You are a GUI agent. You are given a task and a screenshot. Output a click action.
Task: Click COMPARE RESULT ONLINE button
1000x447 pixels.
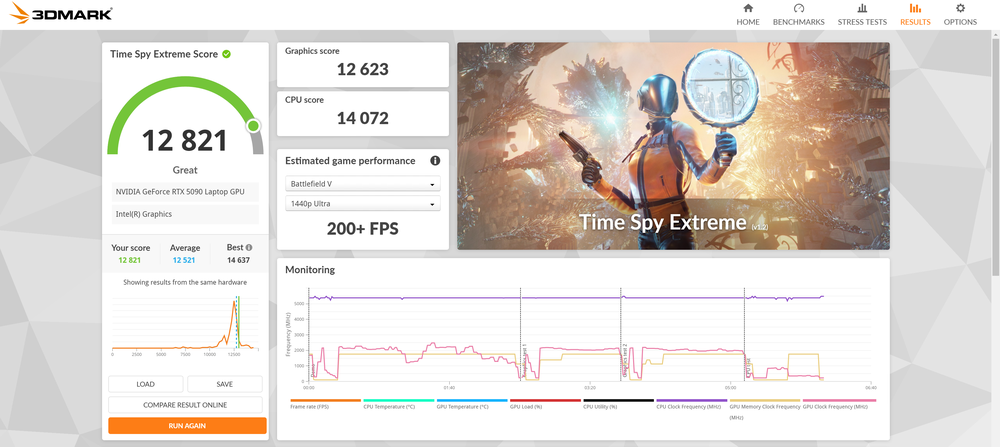(x=185, y=405)
